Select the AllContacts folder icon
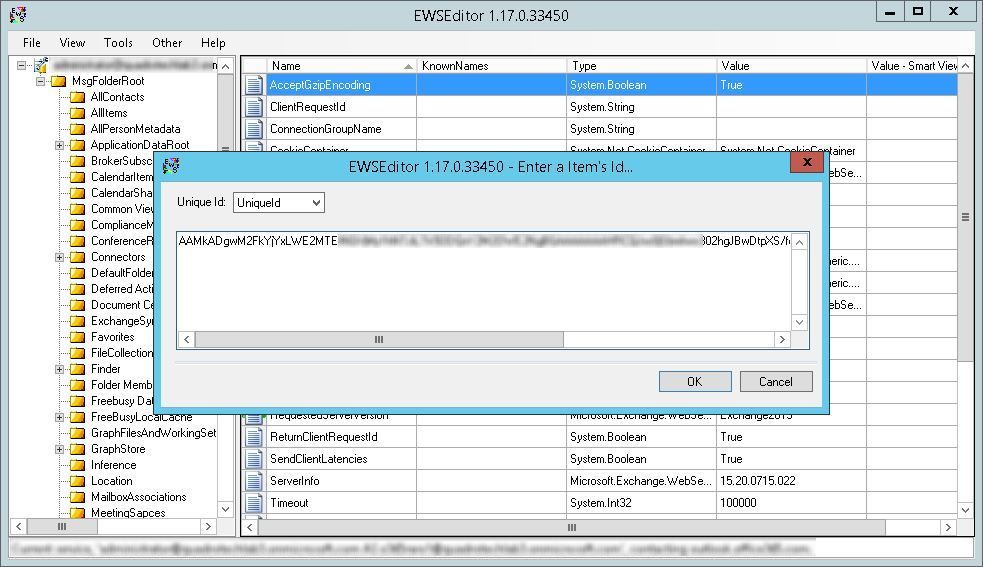 pyautogui.click(x=77, y=97)
